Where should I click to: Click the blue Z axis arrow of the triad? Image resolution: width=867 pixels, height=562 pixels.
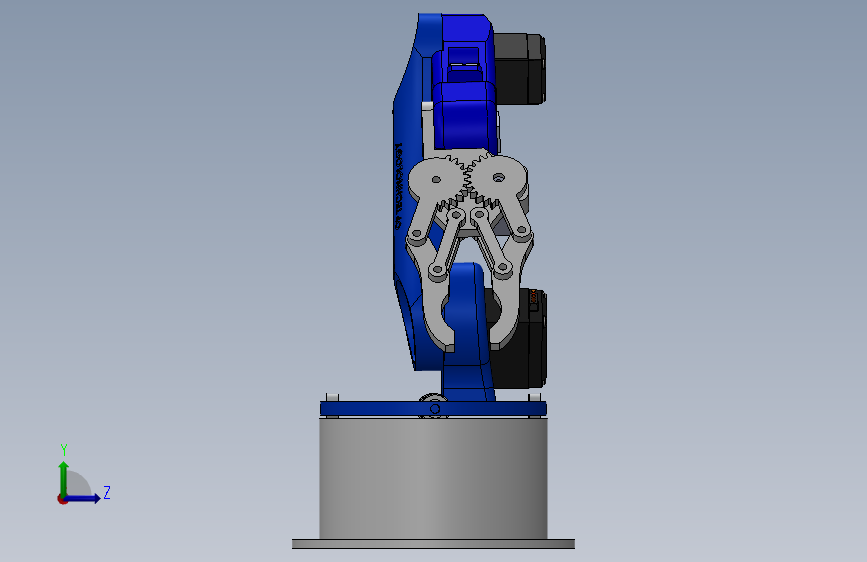(84, 498)
